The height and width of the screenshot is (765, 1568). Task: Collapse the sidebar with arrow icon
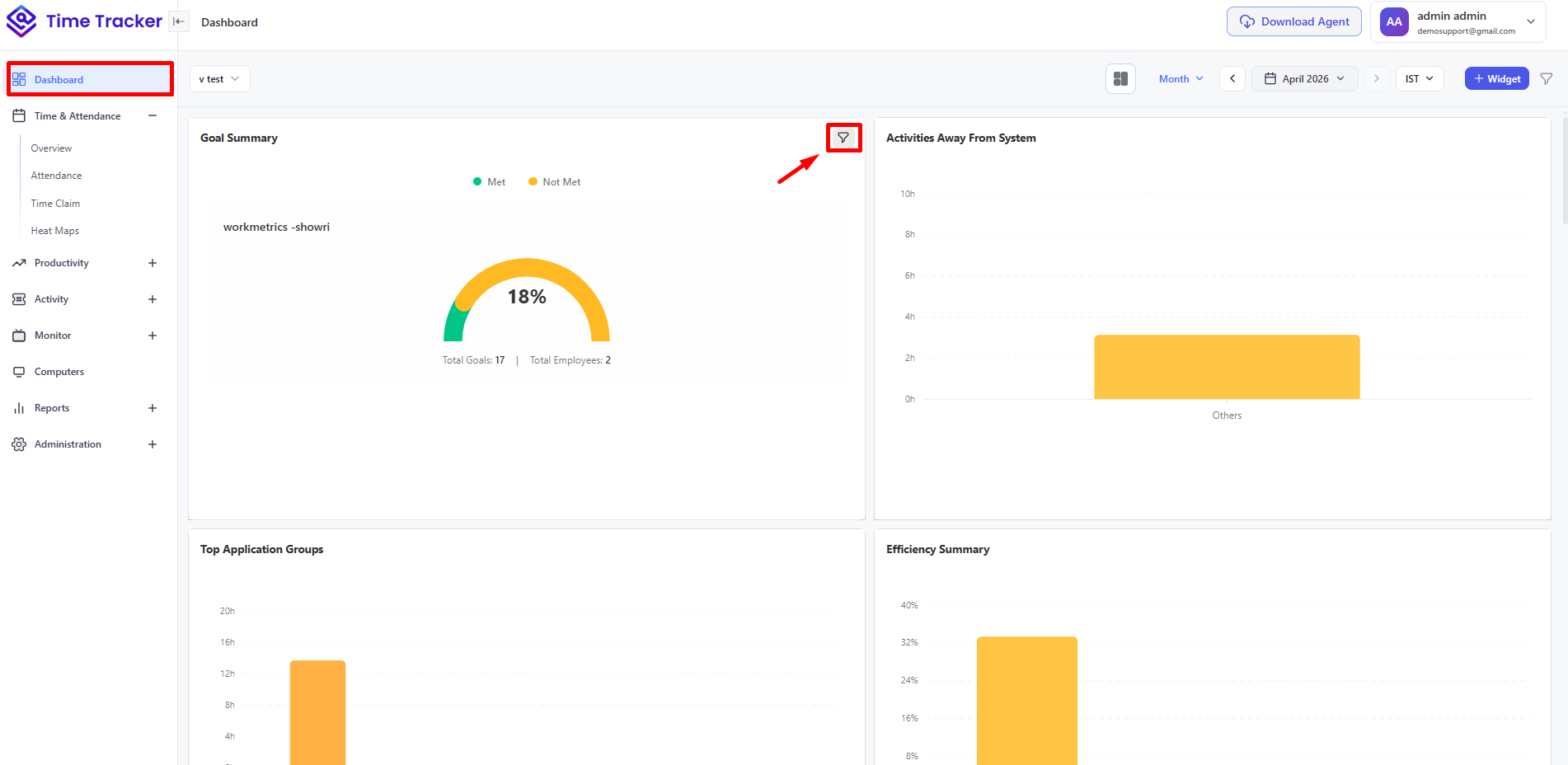(179, 22)
